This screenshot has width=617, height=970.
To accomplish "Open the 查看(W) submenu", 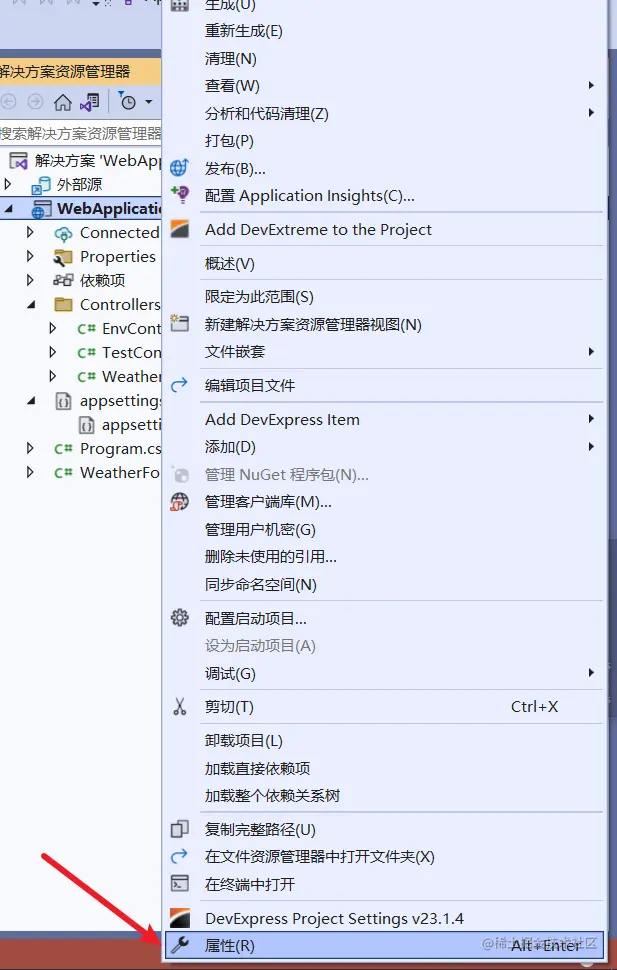I will (384, 86).
